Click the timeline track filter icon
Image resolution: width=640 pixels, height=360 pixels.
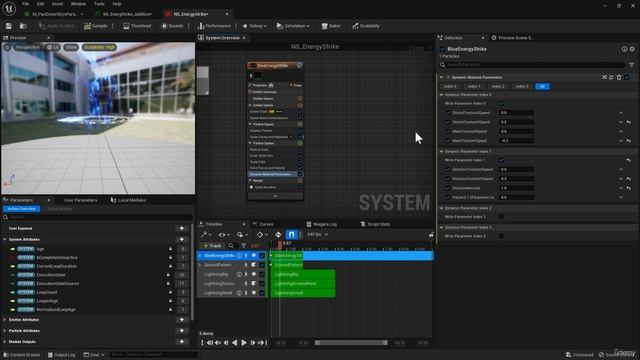244,246
